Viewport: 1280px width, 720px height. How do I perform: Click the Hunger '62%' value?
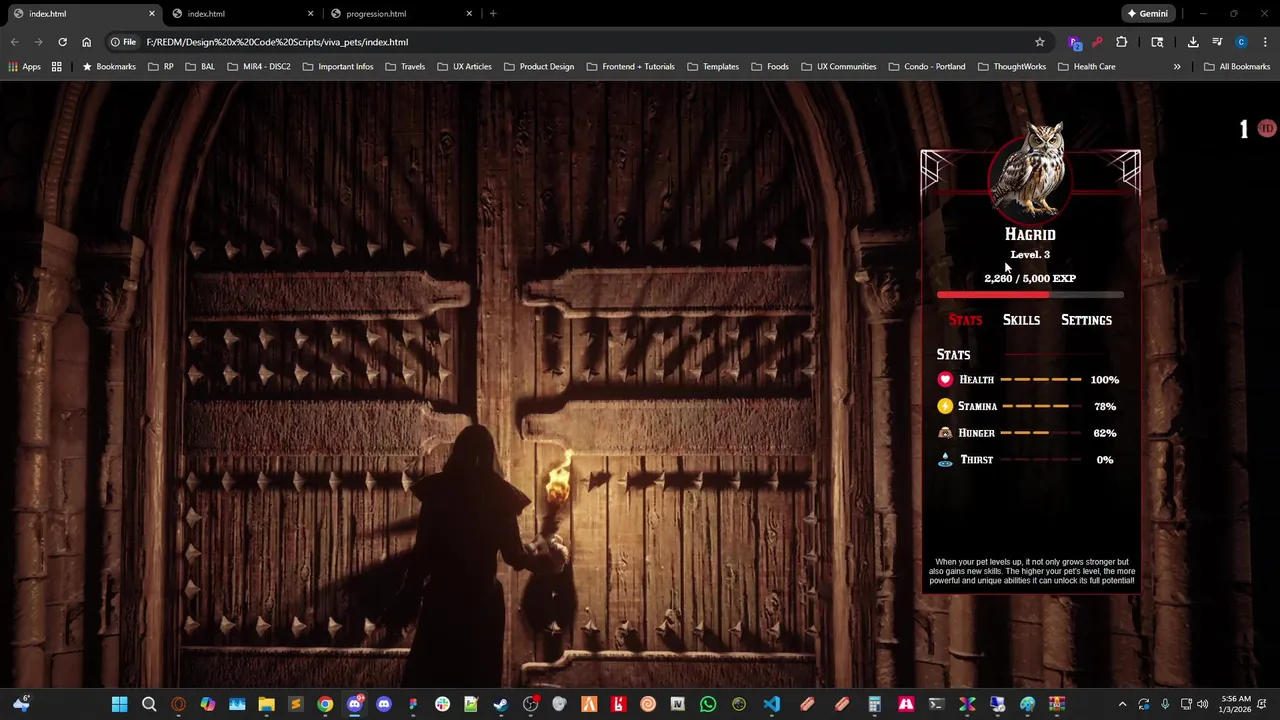[1104, 433]
